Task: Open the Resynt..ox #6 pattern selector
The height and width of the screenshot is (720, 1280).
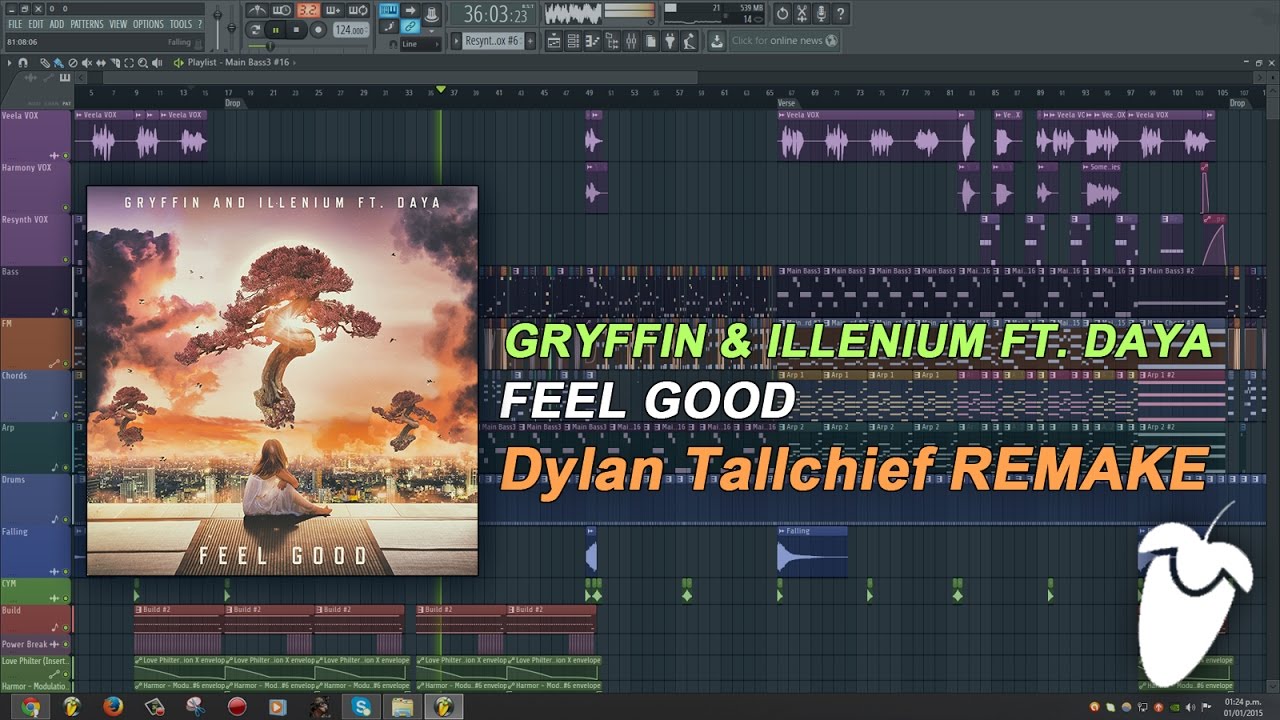Action: (x=493, y=41)
